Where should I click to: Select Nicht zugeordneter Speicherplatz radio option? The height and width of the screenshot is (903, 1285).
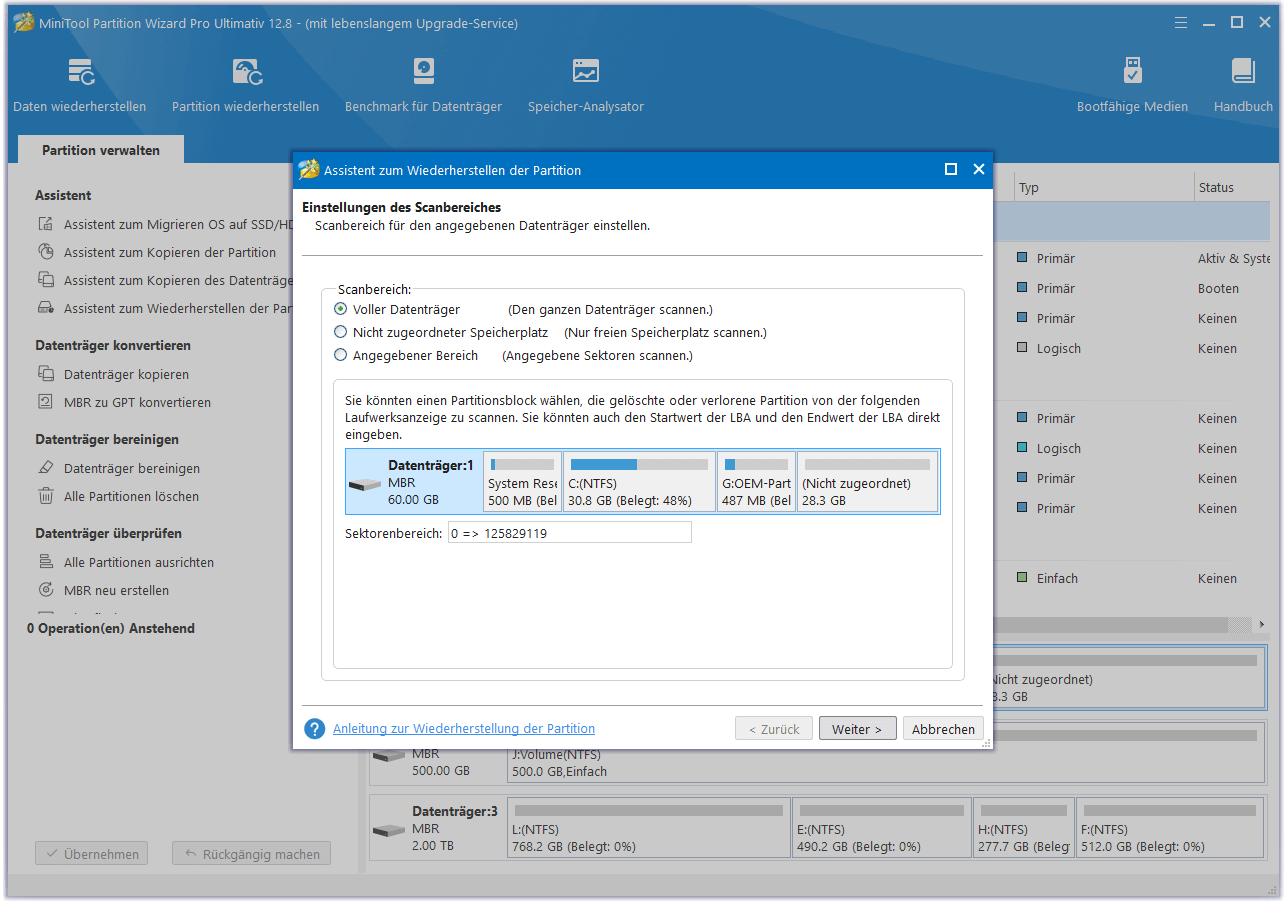[341, 333]
